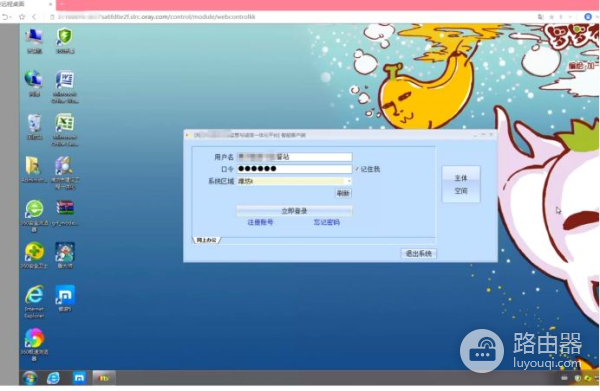Screen dimensions: 600x391
Task: Open the Maxthon browser desktop icon
Action: point(65,298)
